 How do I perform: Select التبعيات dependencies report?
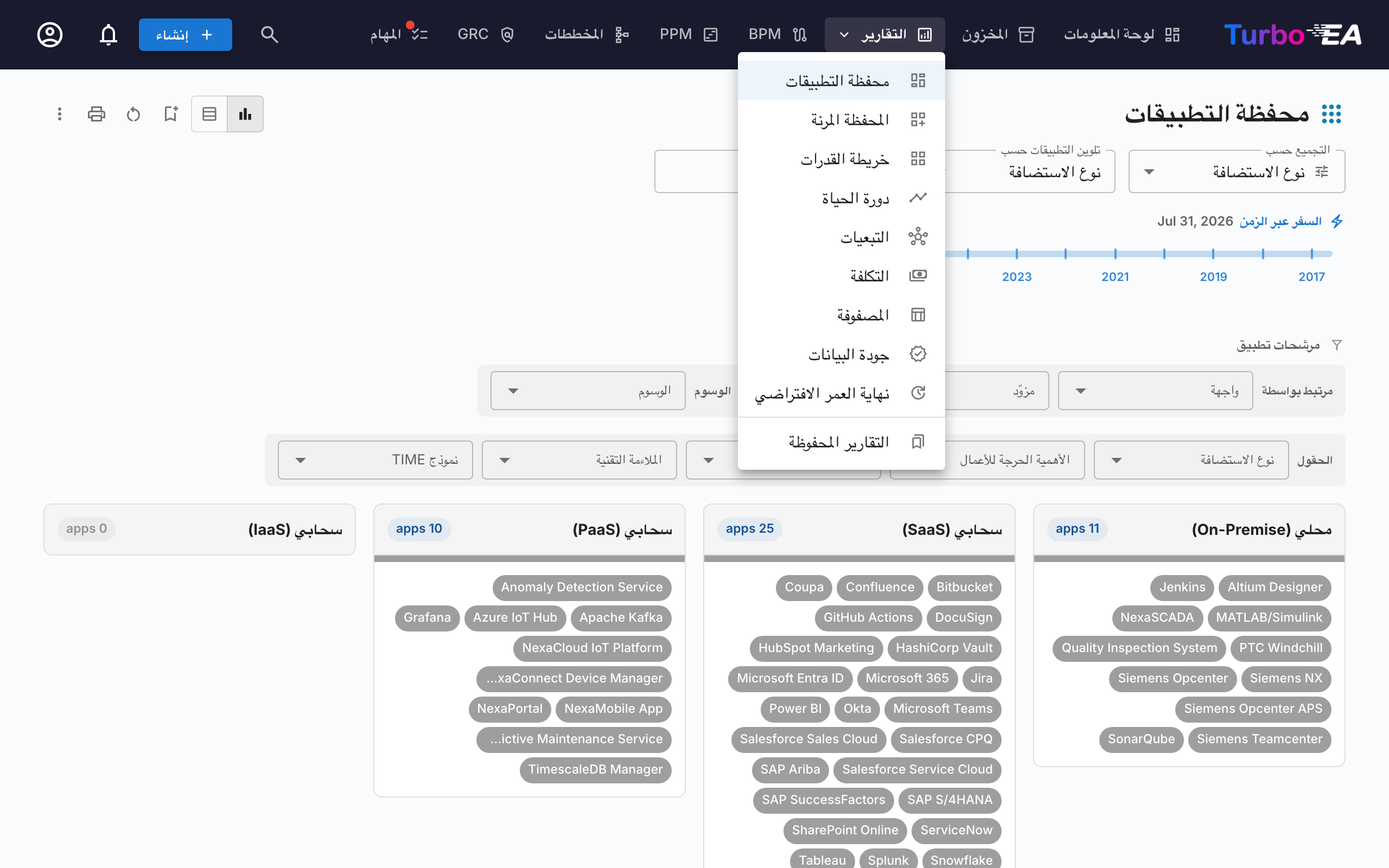[x=841, y=237]
